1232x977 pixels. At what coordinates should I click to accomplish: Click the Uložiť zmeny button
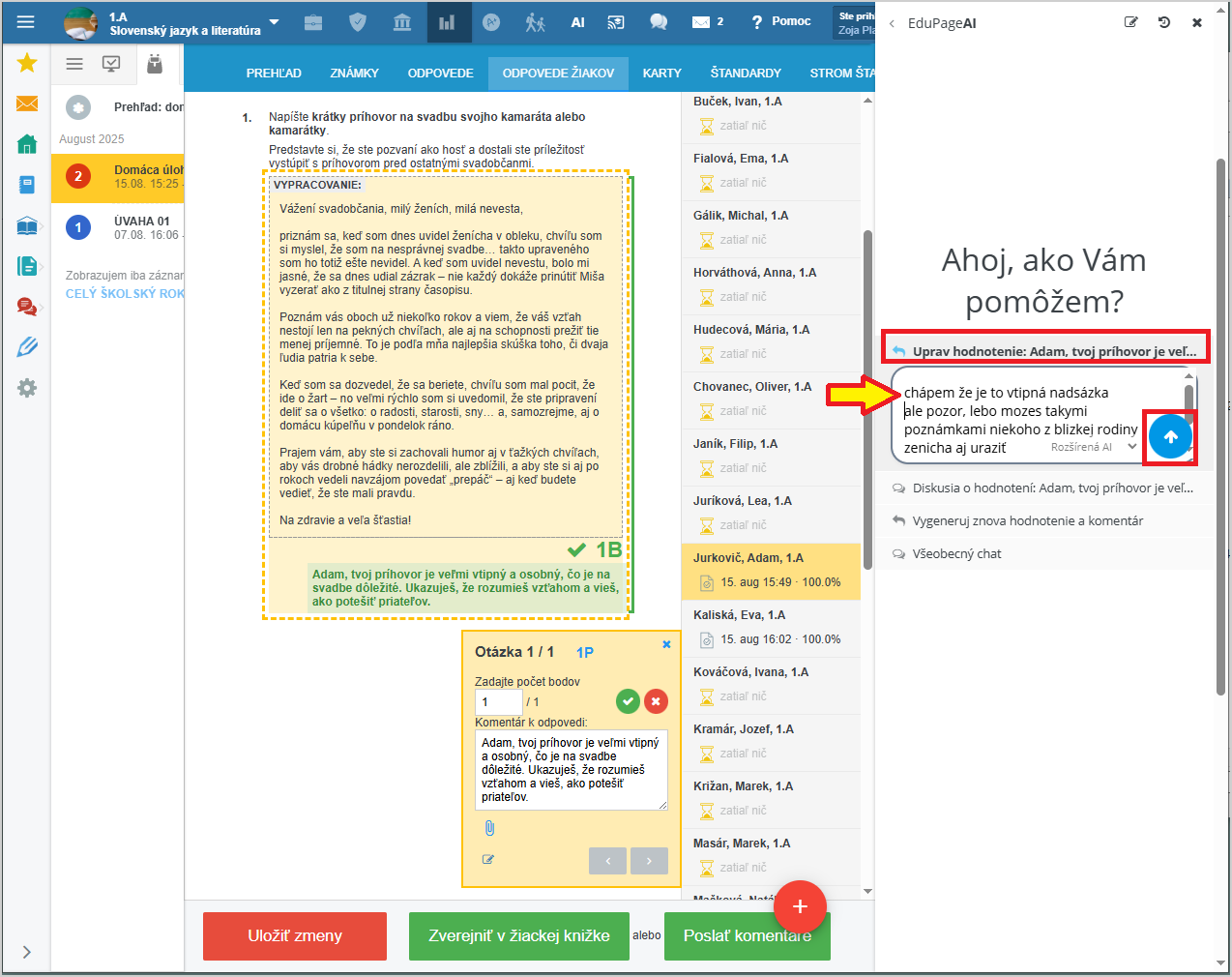pyautogui.click(x=294, y=935)
